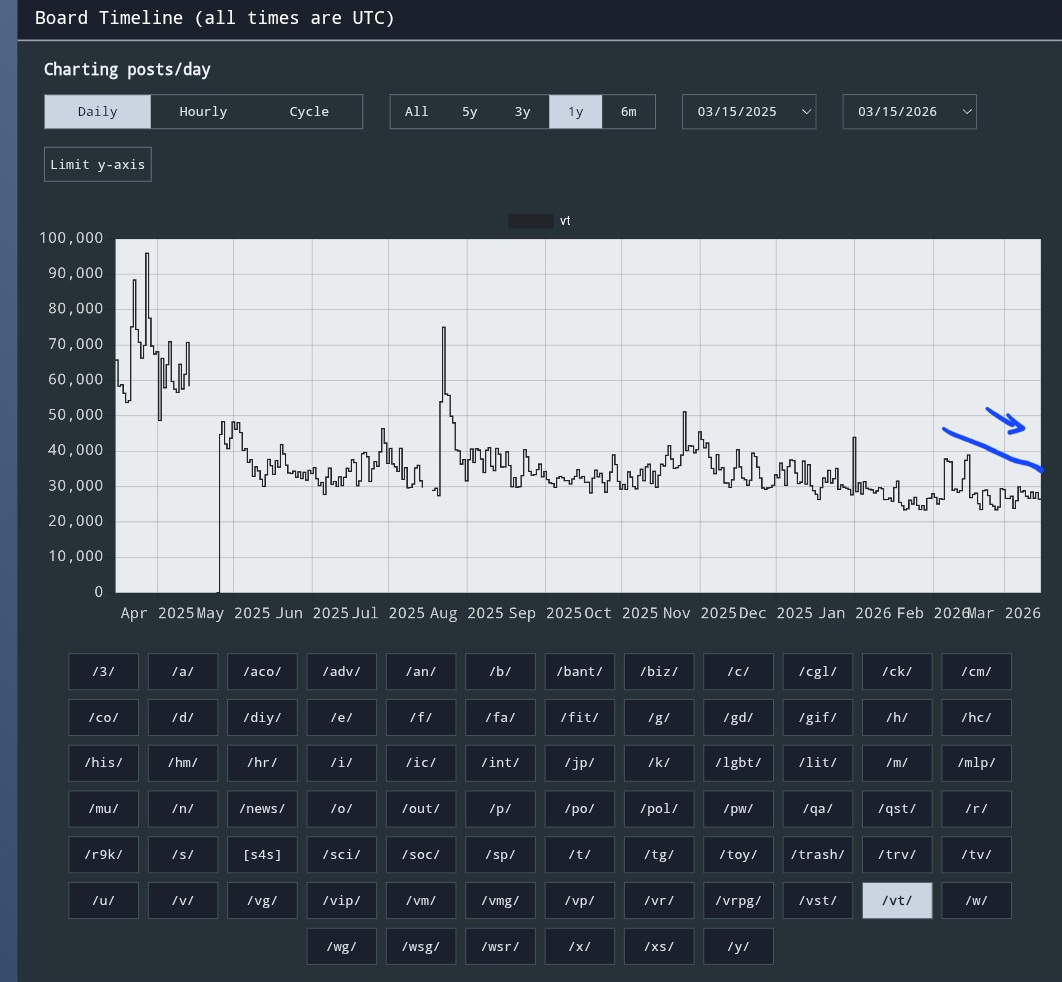Image resolution: width=1062 pixels, height=982 pixels.
Task: Select the 5y time range
Action: (x=469, y=112)
